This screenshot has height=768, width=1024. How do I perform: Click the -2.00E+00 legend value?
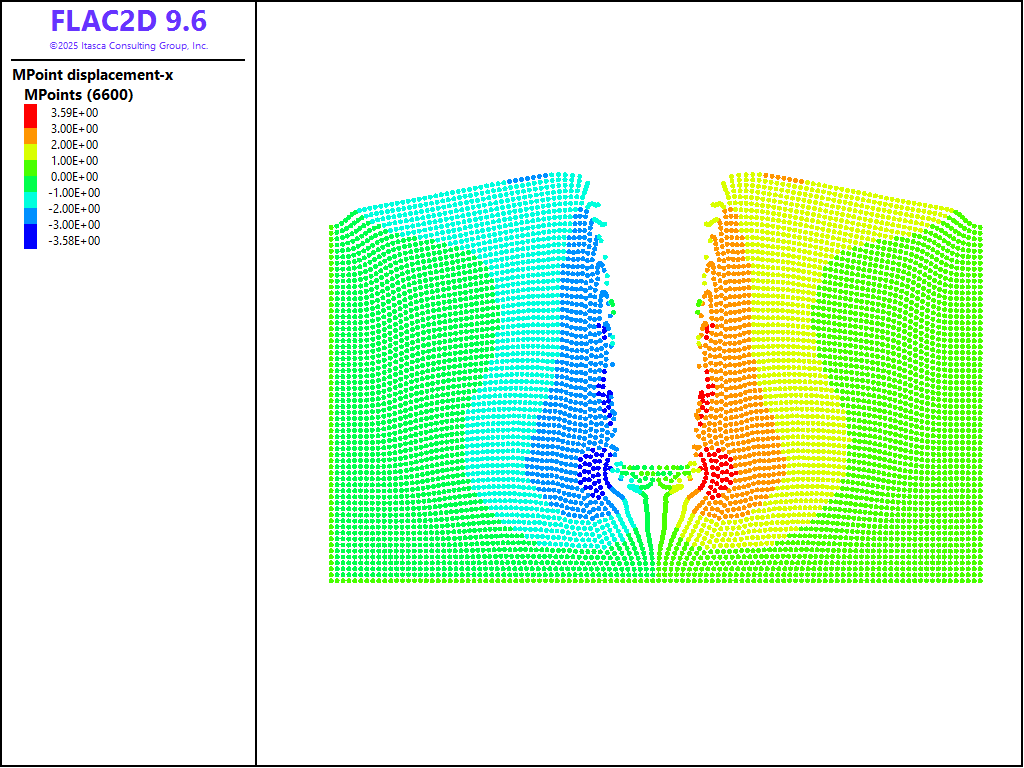tap(75, 209)
